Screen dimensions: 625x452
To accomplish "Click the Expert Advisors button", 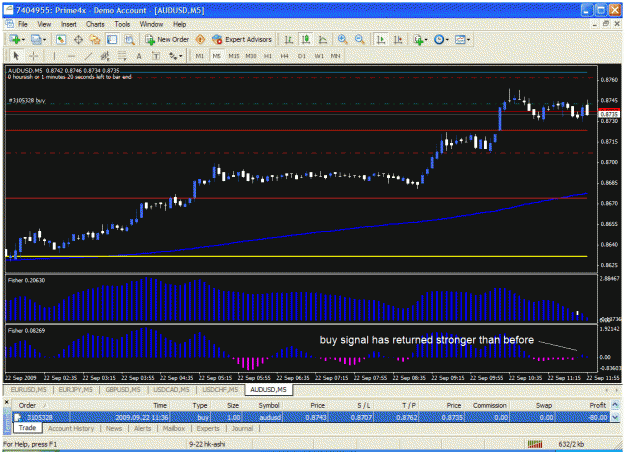I will pos(242,39).
